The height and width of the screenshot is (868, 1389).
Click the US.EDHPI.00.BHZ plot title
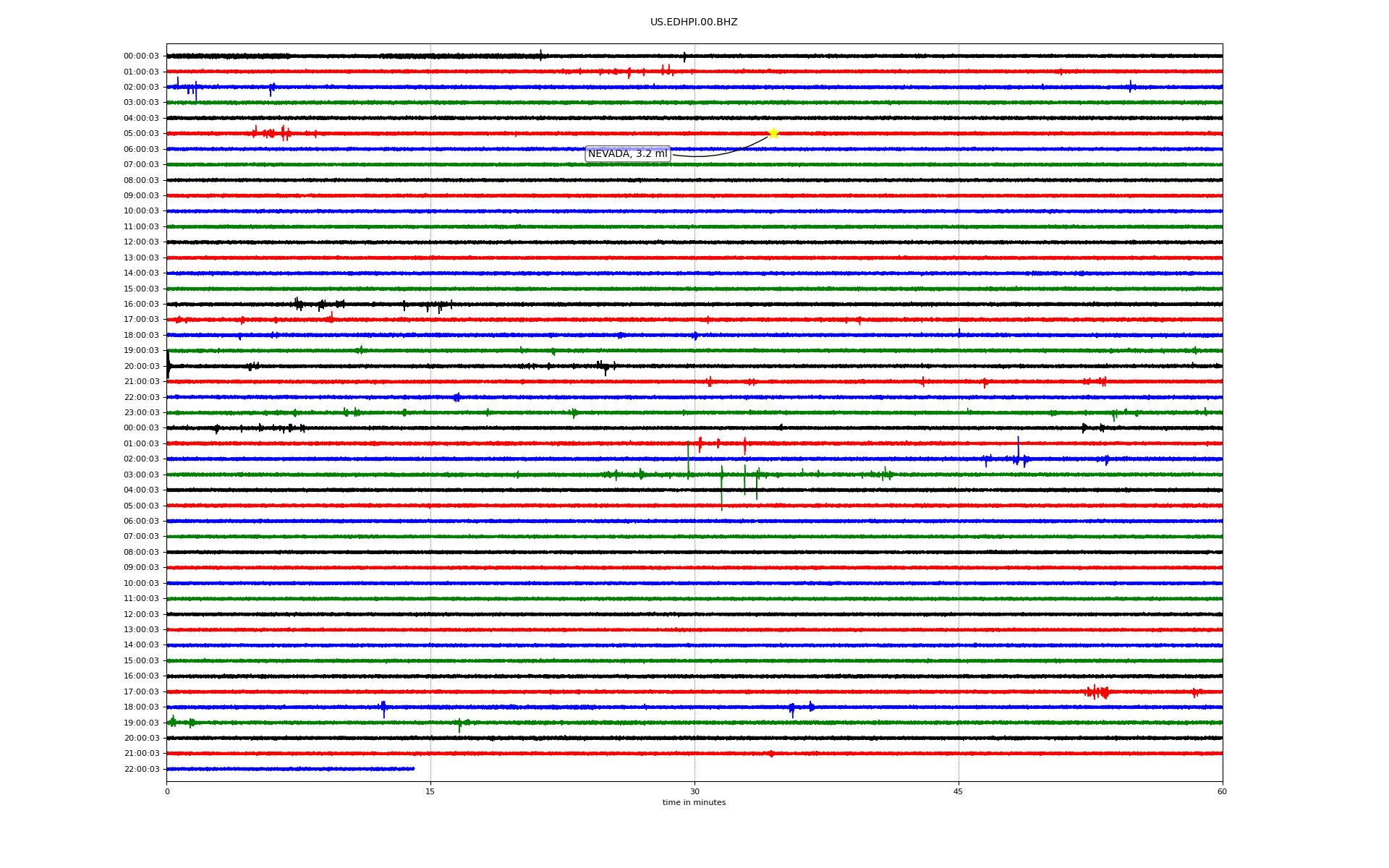693,22
